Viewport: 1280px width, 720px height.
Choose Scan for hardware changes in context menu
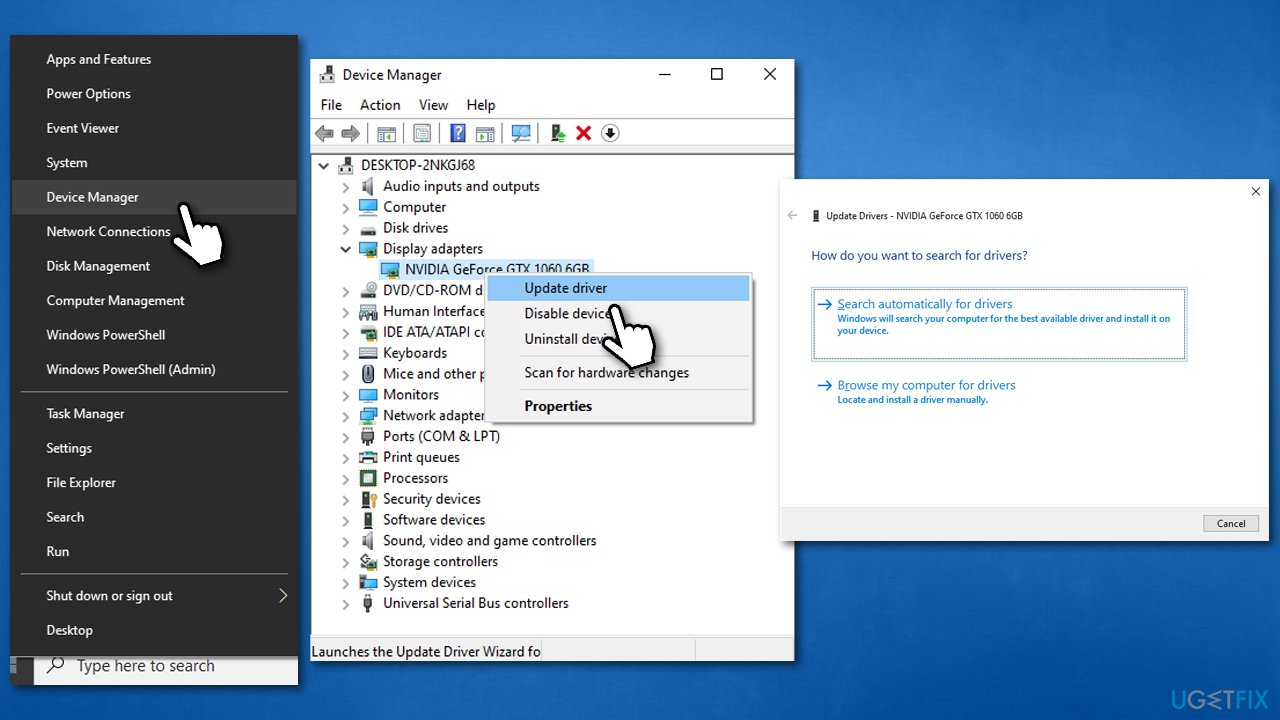pos(606,372)
